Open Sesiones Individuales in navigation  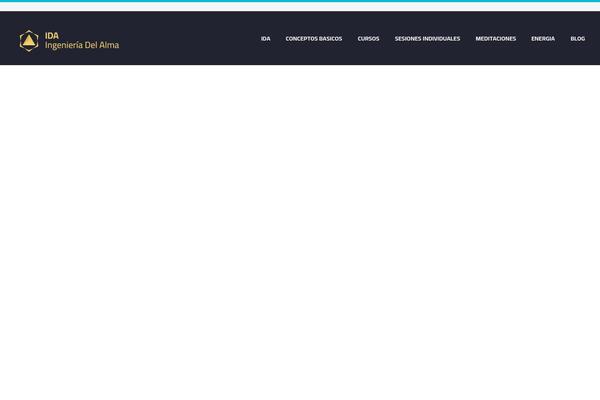pyautogui.click(x=427, y=39)
